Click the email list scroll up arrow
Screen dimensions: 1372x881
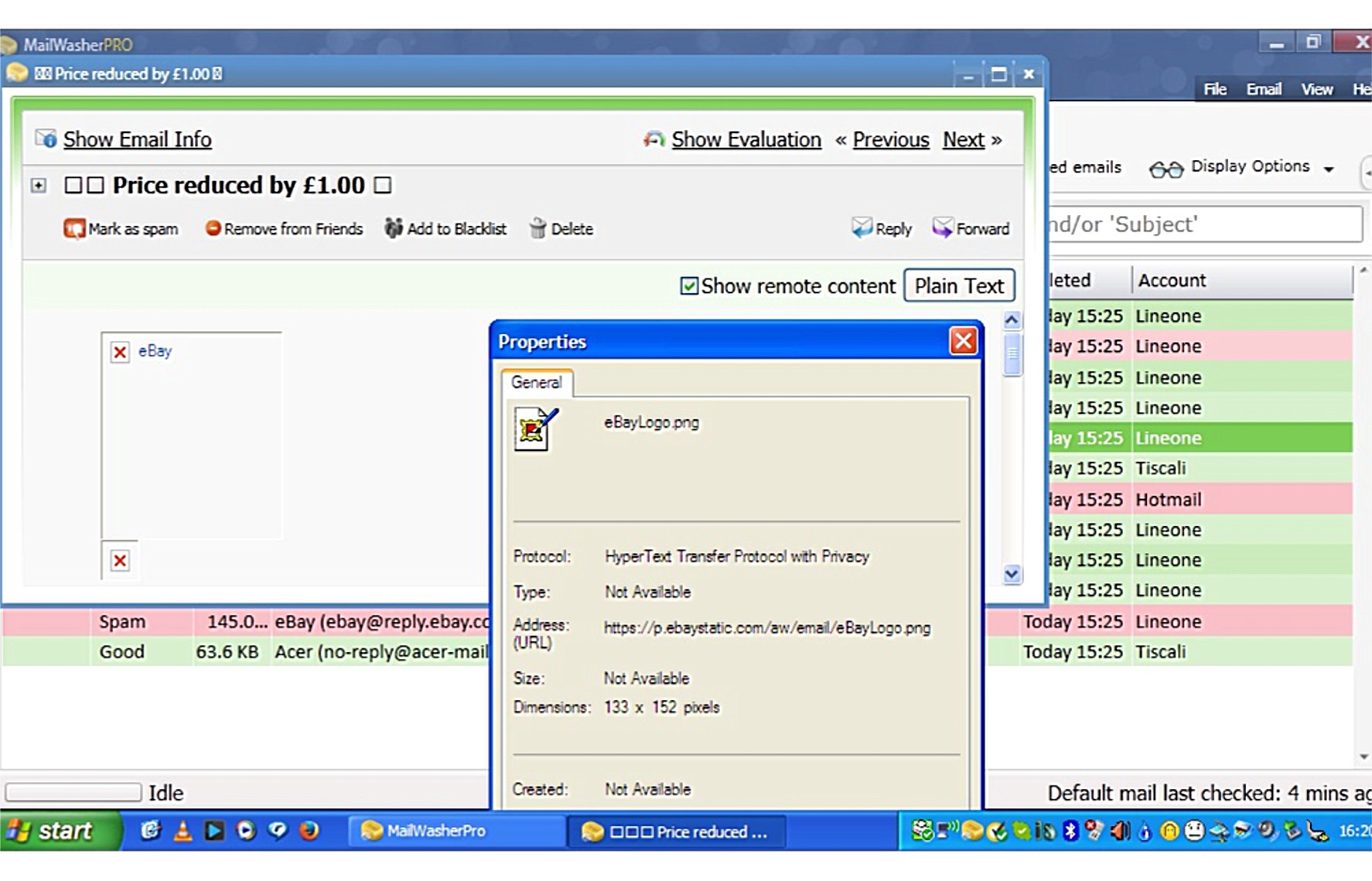pyautogui.click(x=1363, y=271)
